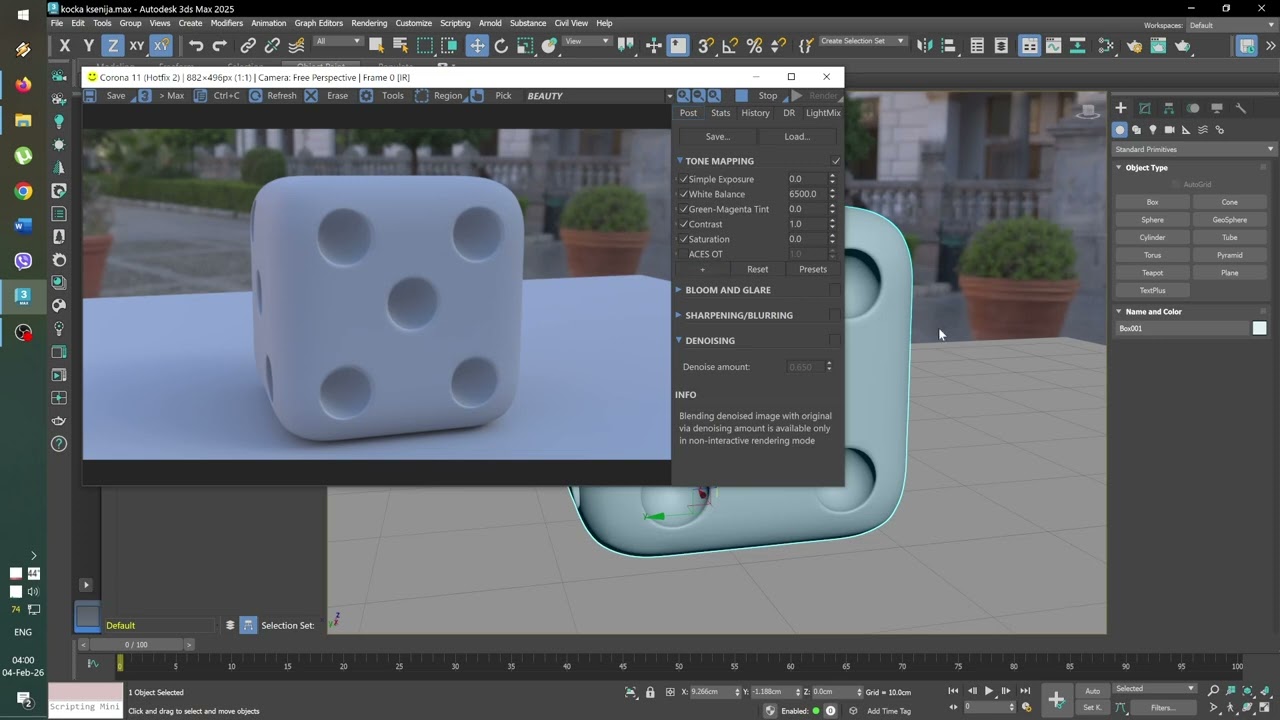Click Box001 object color swatch
This screenshot has width=1280, height=720.
(1259, 328)
